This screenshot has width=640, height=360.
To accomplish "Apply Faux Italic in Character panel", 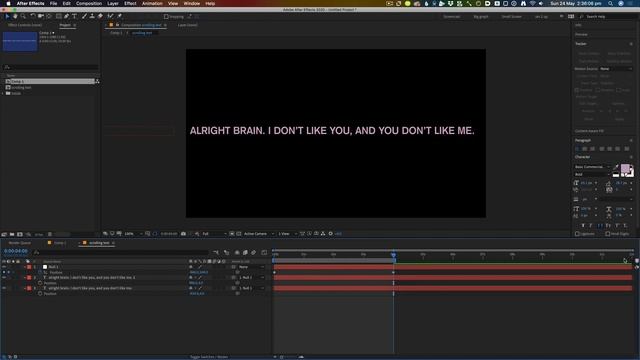I will click(x=591, y=225).
